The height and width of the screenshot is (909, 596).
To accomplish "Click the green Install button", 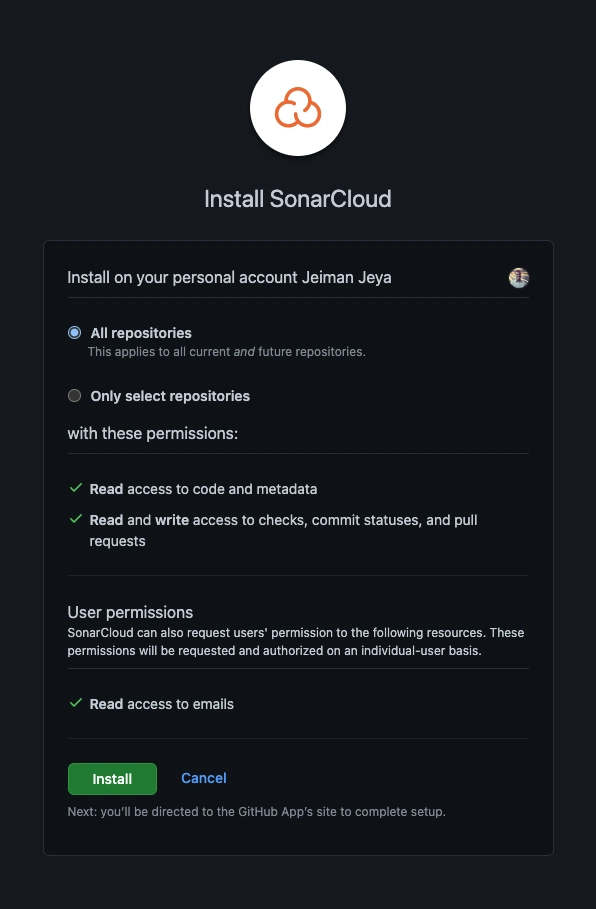I will tap(112, 779).
